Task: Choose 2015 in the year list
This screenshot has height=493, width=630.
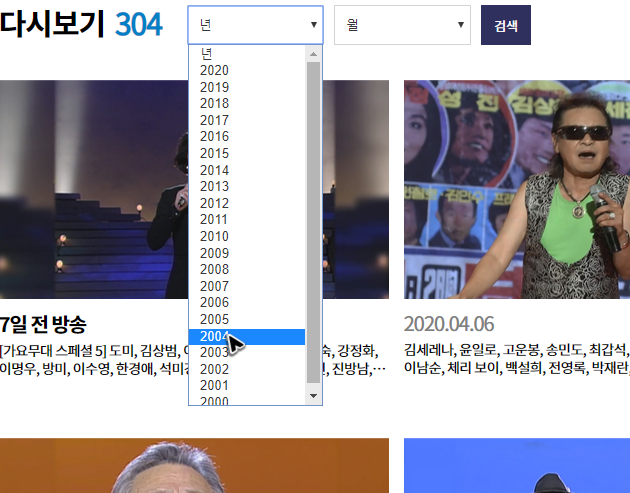Action: pos(247,153)
